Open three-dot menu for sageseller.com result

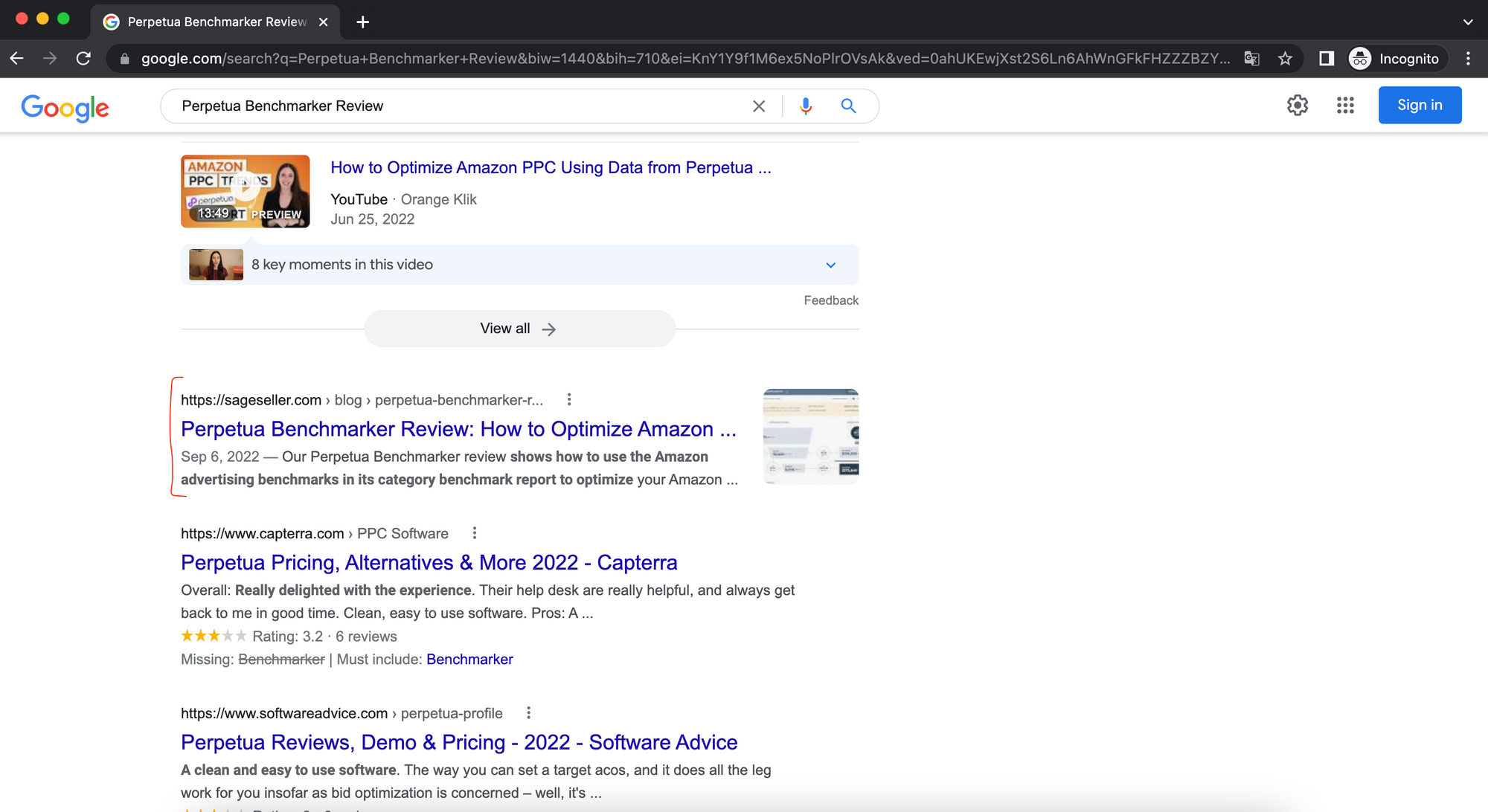pyautogui.click(x=569, y=400)
